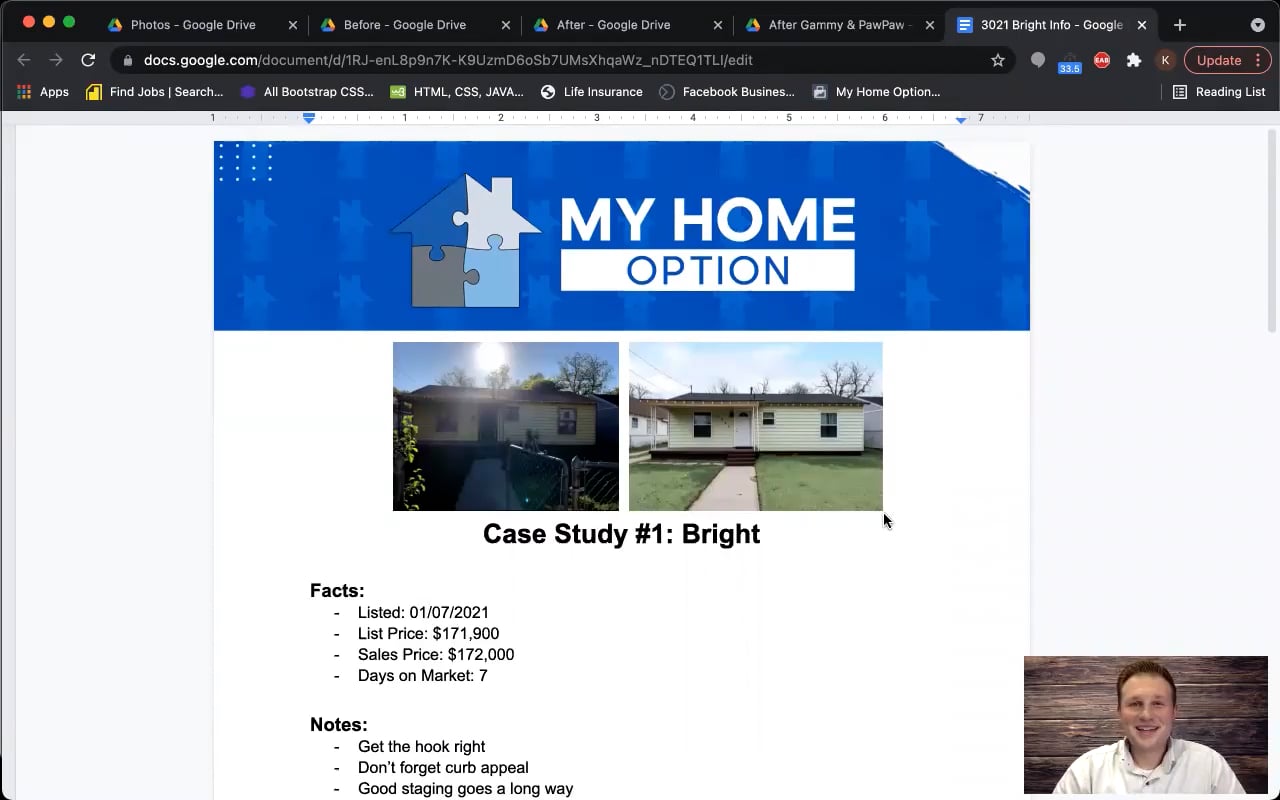
Task: Click the text Sales Price: $172,000
Action: pyautogui.click(x=436, y=655)
